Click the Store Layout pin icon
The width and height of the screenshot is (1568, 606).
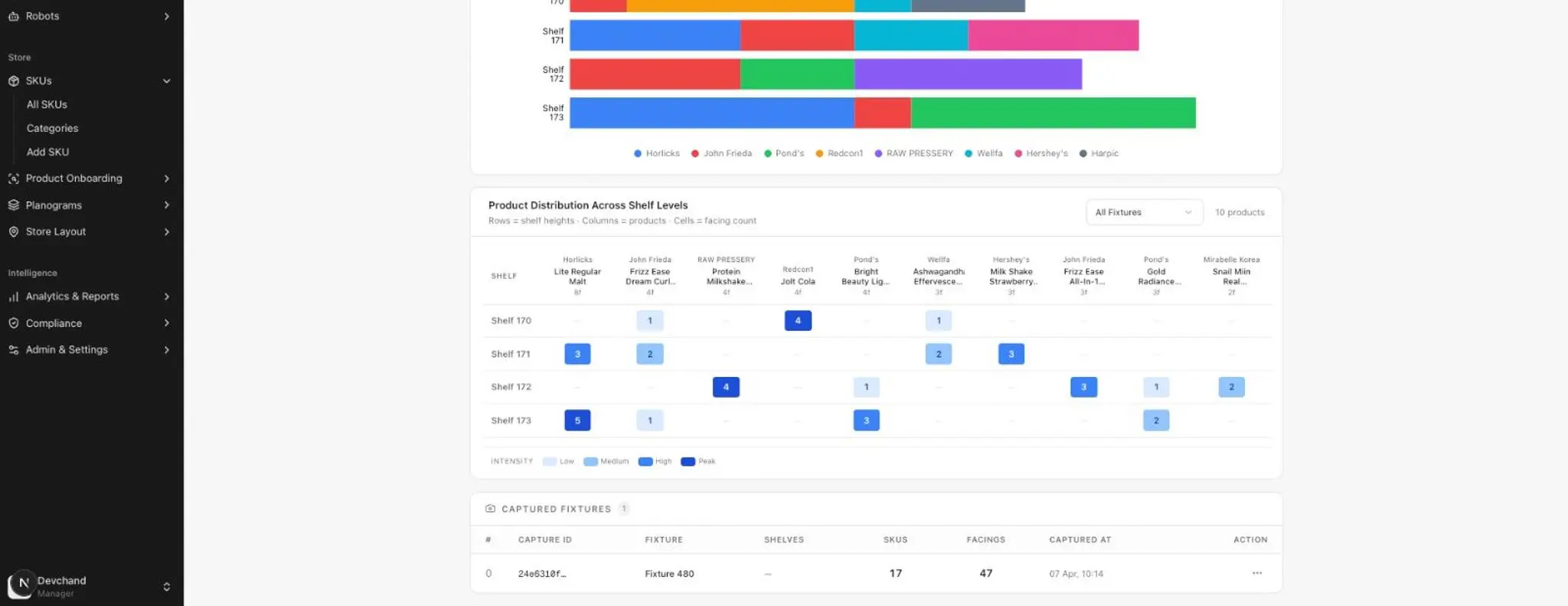point(13,231)
